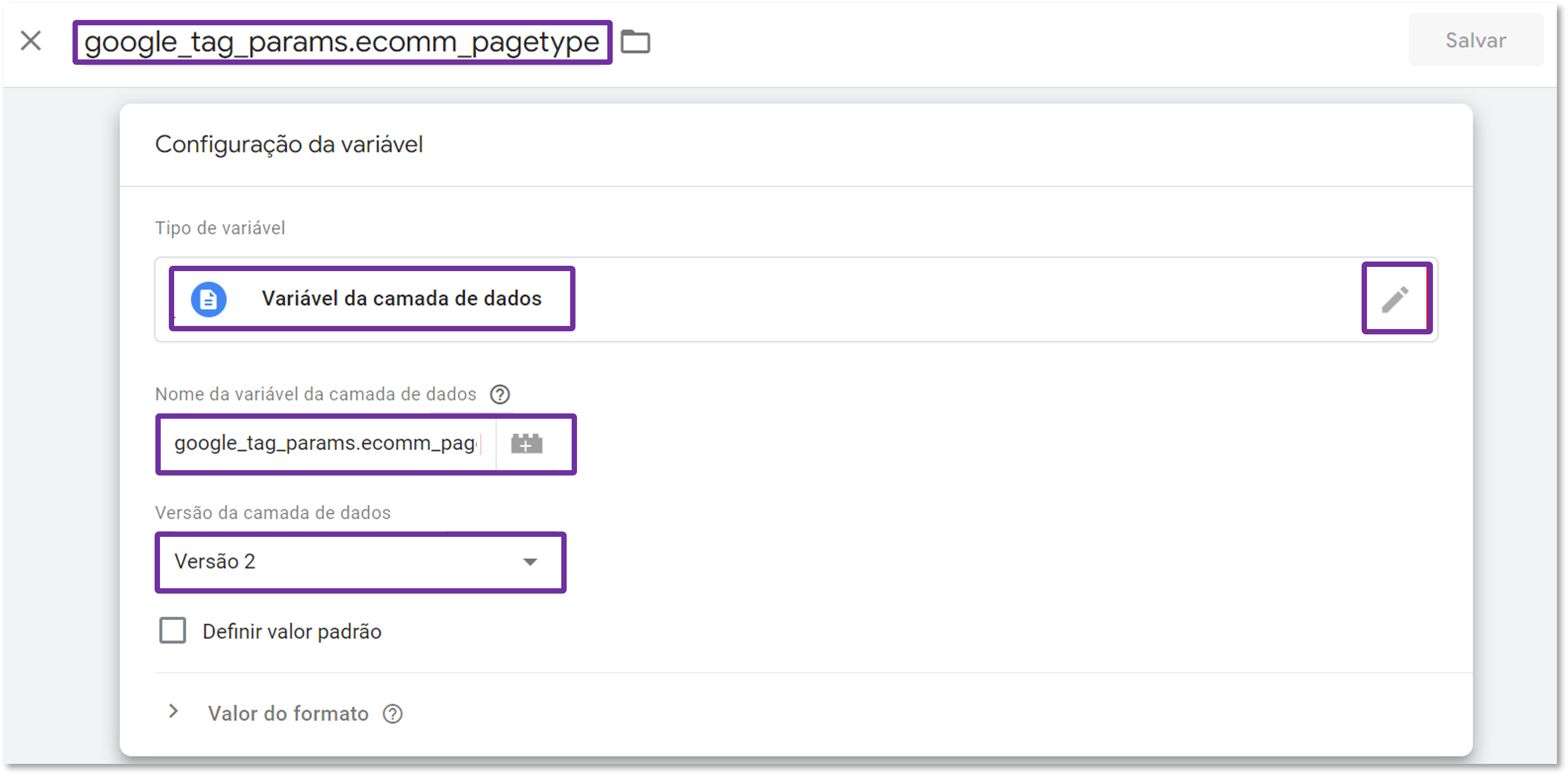Close the variable editor with the X icon
Image resolution: width=1568 pixels, height=775 pixels.
[x=30, y=41]
